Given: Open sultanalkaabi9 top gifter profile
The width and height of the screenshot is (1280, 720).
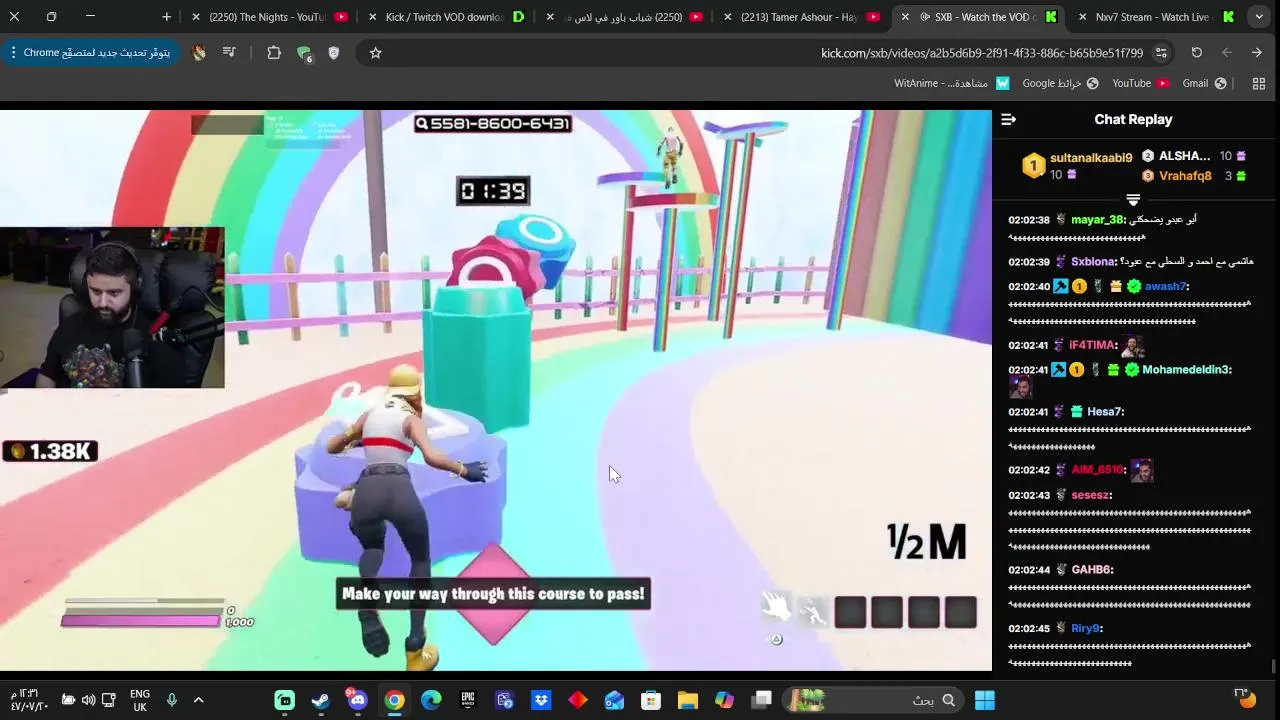Looking at the screenshot, I should pyautogui.click(x=1090, y=158).
